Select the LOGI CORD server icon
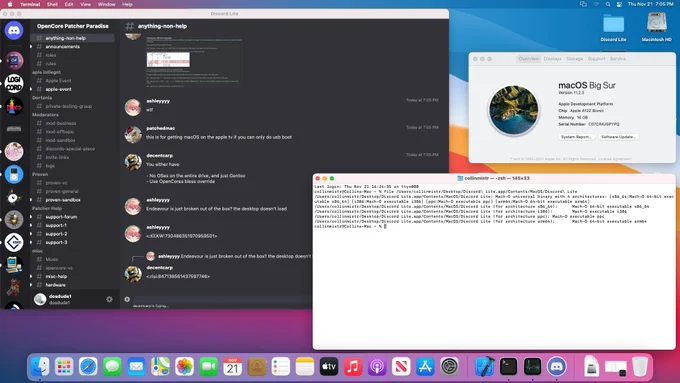 14,83
